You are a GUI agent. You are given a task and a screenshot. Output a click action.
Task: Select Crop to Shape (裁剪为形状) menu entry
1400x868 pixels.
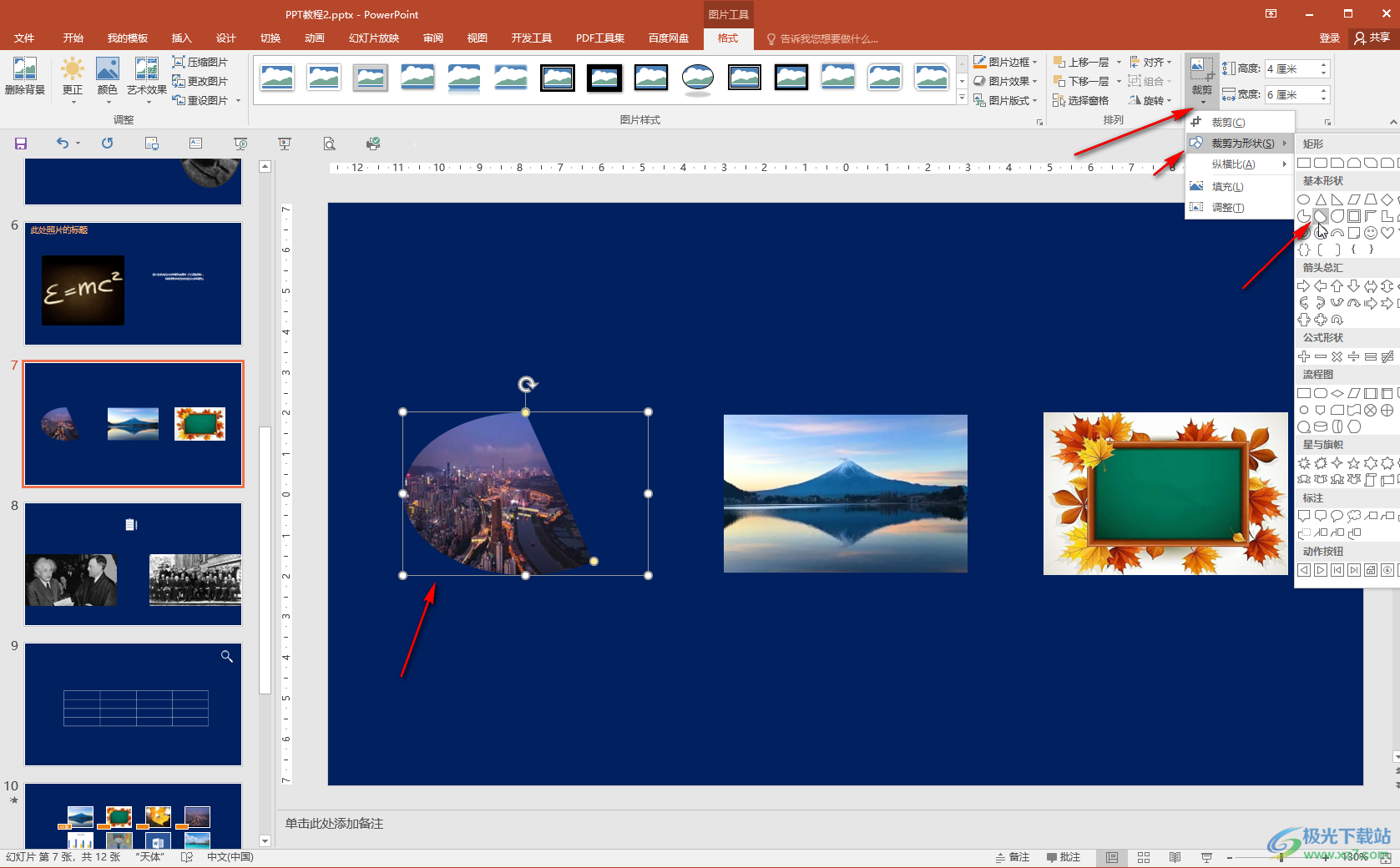coord(1240,144)
